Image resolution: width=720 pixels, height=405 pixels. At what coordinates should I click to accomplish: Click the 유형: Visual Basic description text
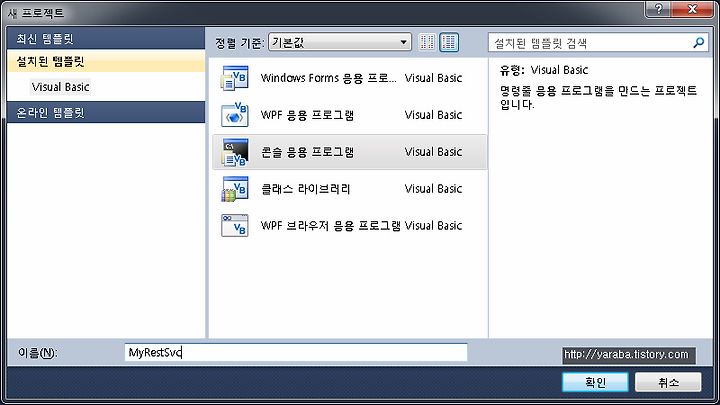click(544, 70)
